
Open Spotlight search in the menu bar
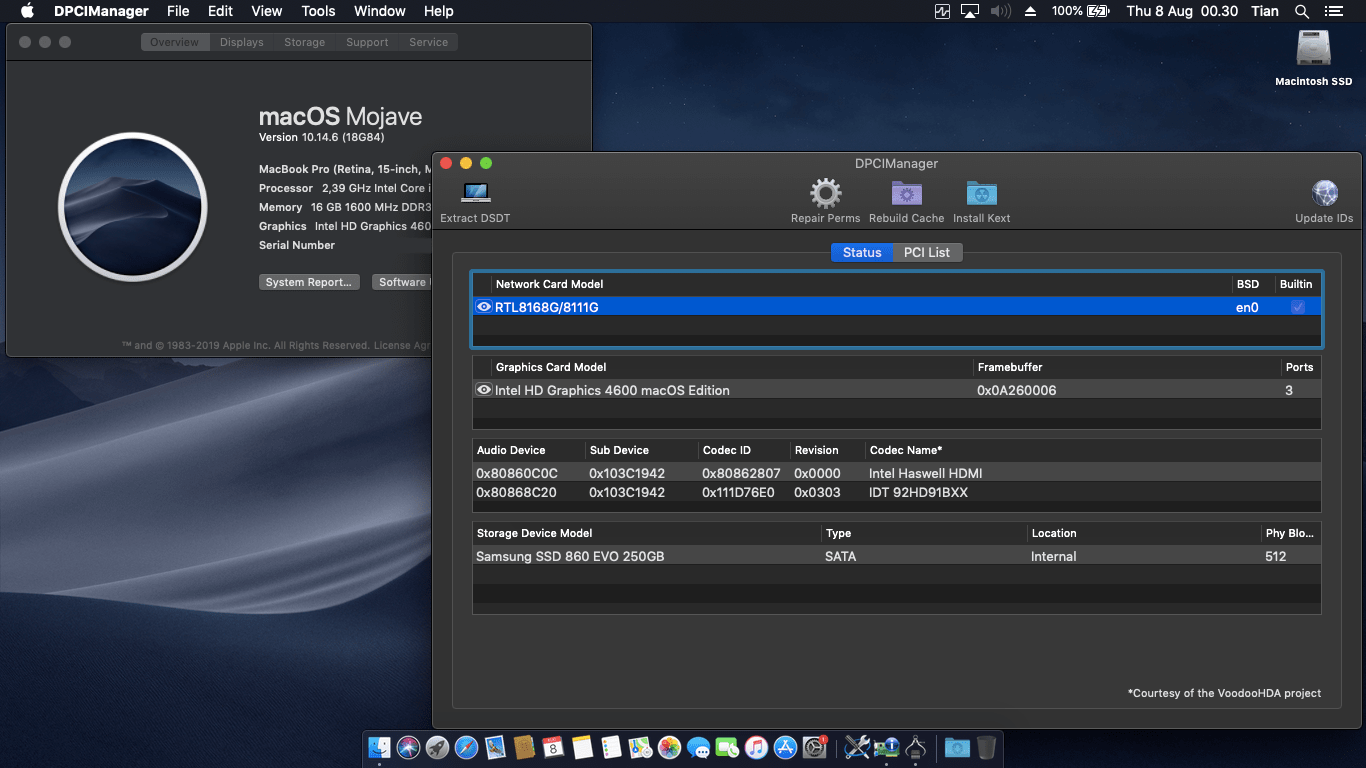[1302, 11]
